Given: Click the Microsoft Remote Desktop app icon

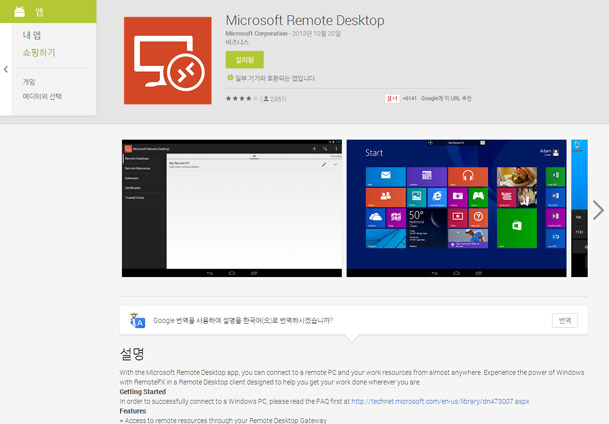Looking at the screenshot, I should tap(168, 61).
